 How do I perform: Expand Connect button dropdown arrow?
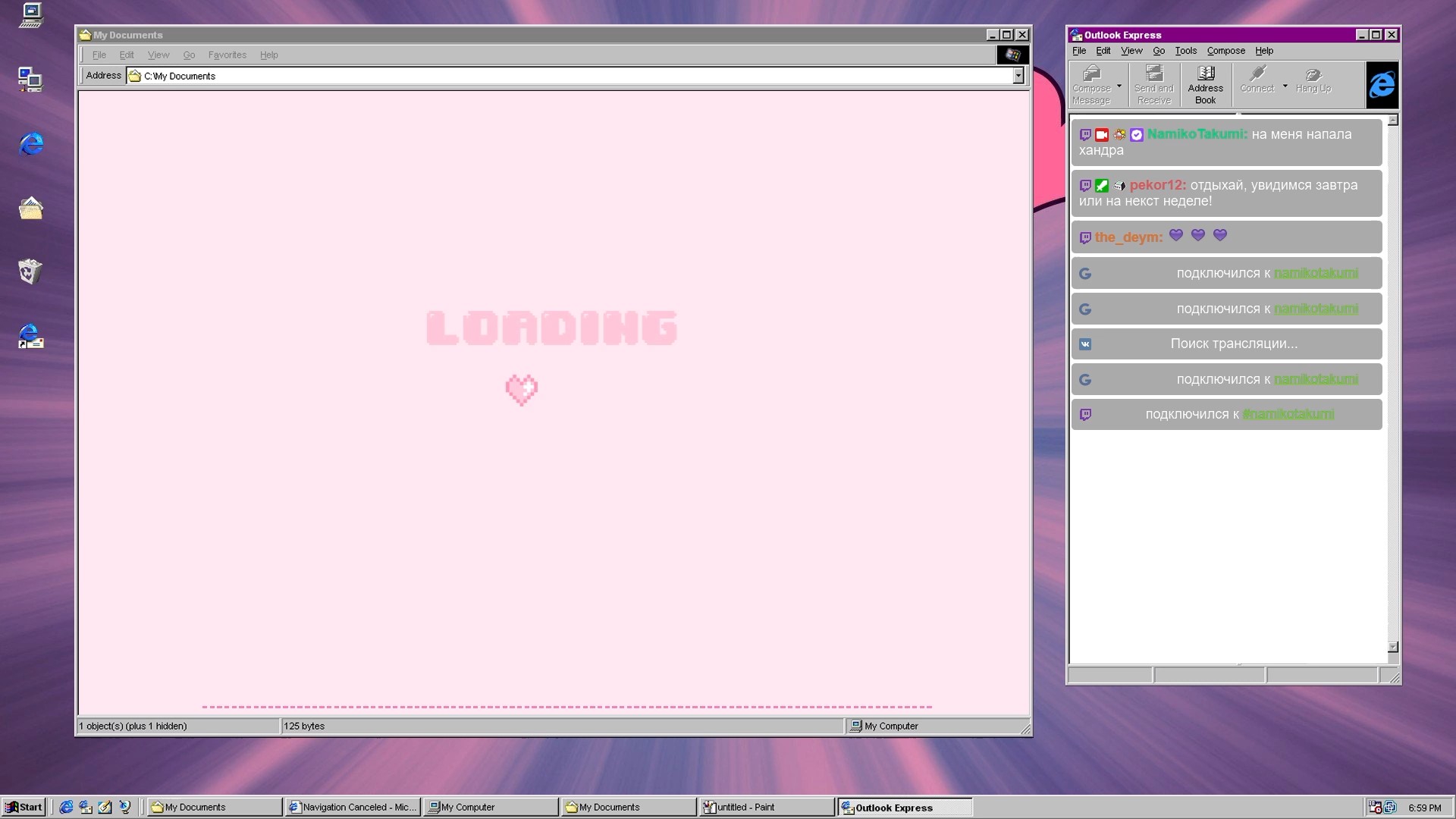coord(1285,86)
